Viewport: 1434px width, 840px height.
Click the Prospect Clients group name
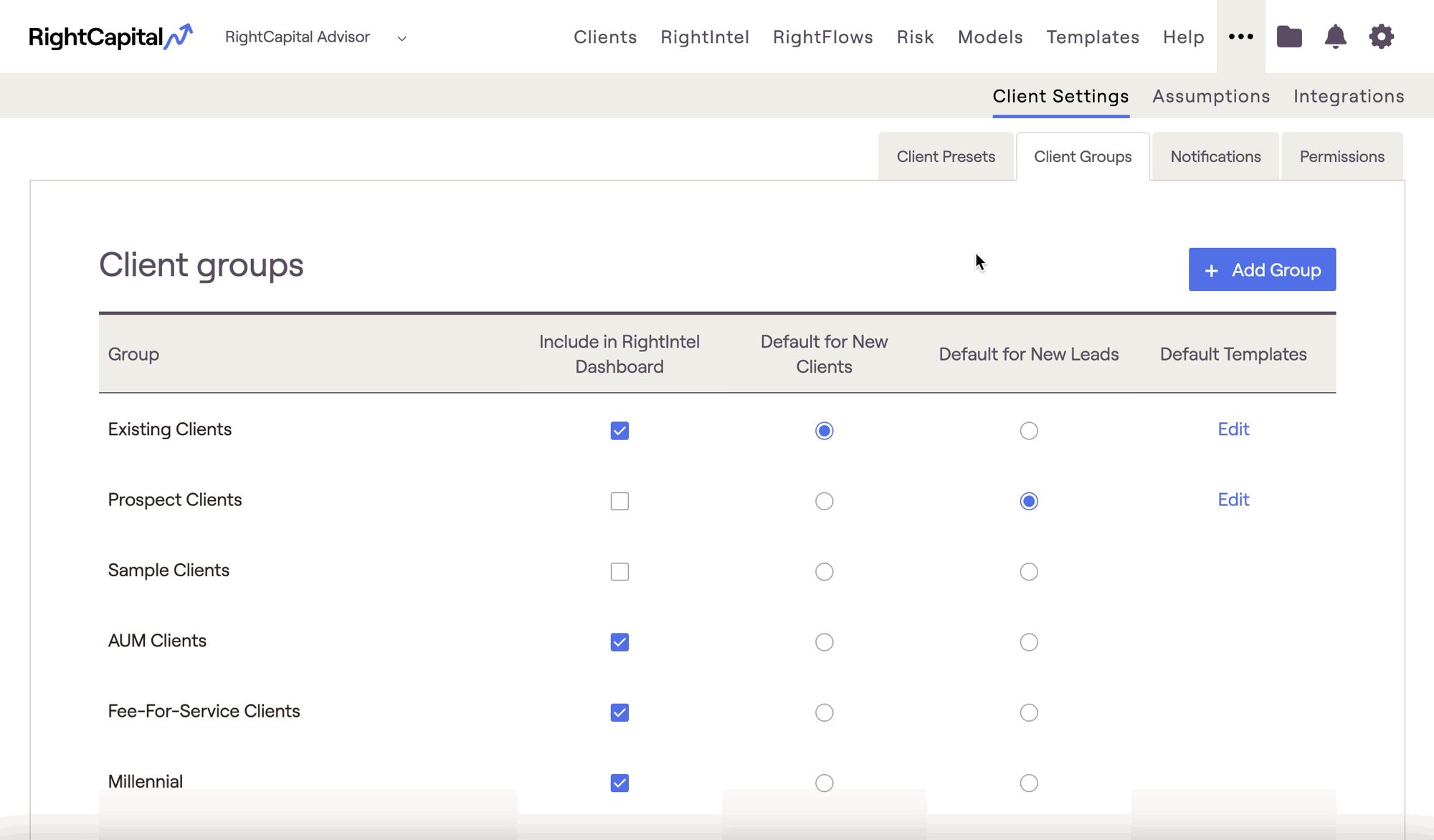175,500
